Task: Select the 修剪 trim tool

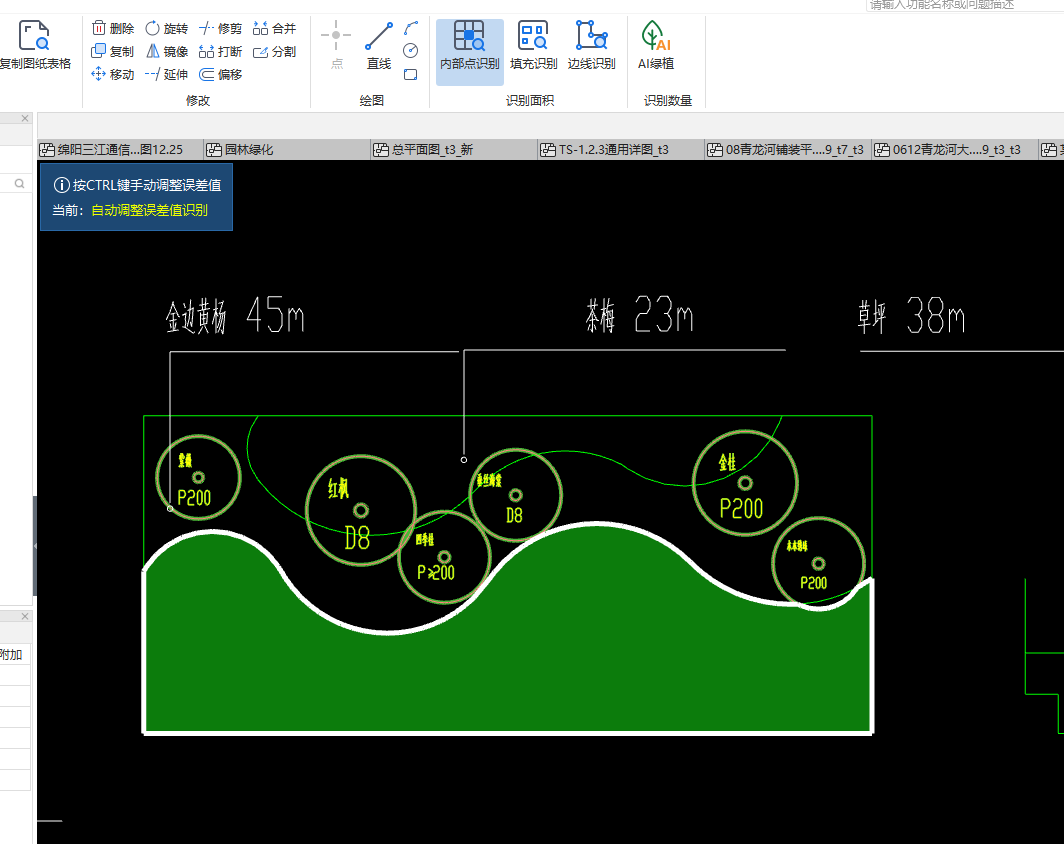Action: pos(220,29)
